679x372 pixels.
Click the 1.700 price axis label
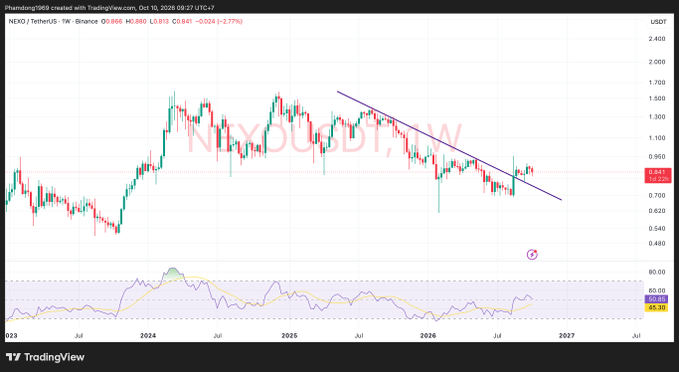tap(657, 82)
